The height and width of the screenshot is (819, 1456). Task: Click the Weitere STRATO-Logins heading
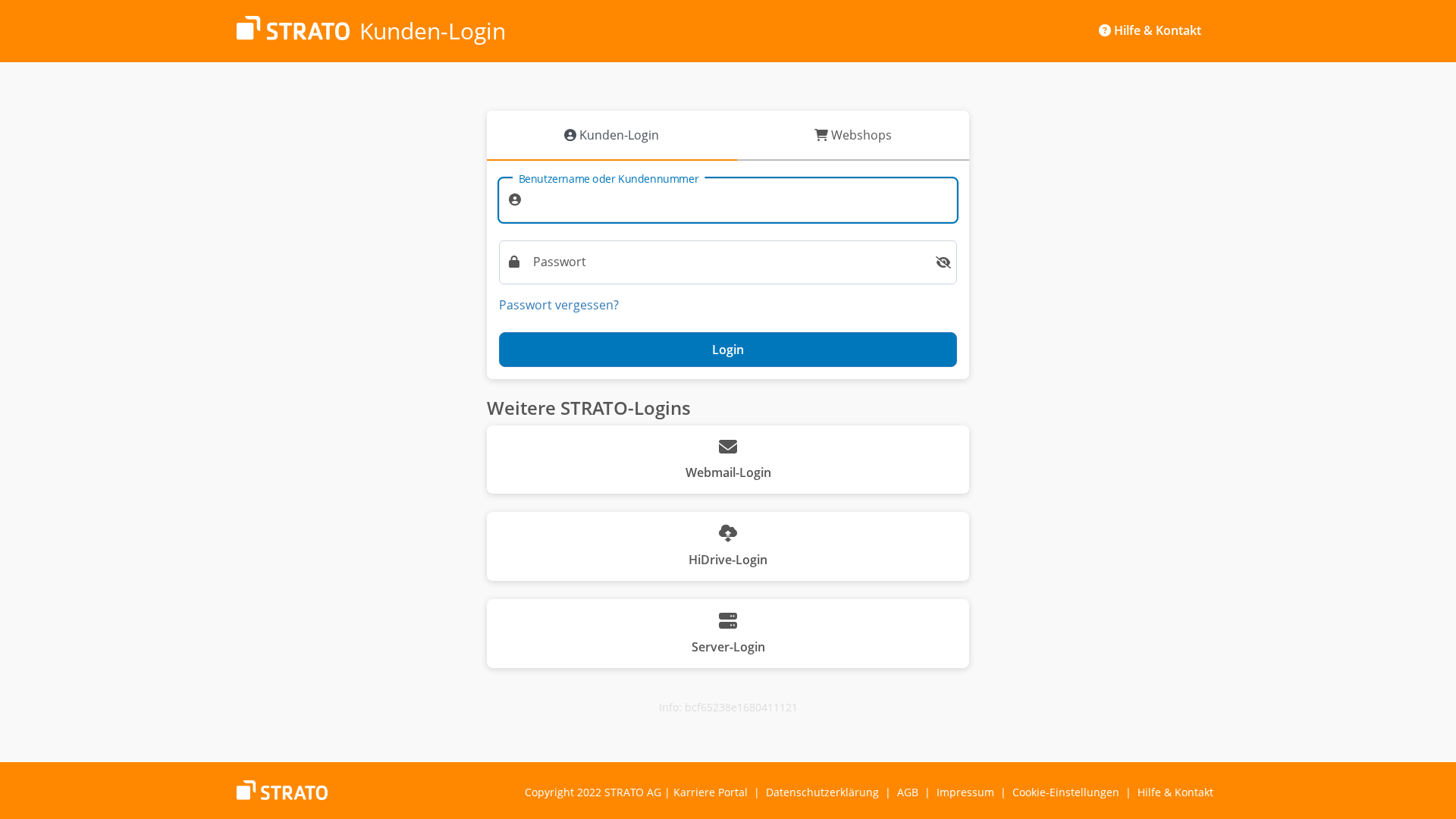pyautogui.click(x=588, y=408)
